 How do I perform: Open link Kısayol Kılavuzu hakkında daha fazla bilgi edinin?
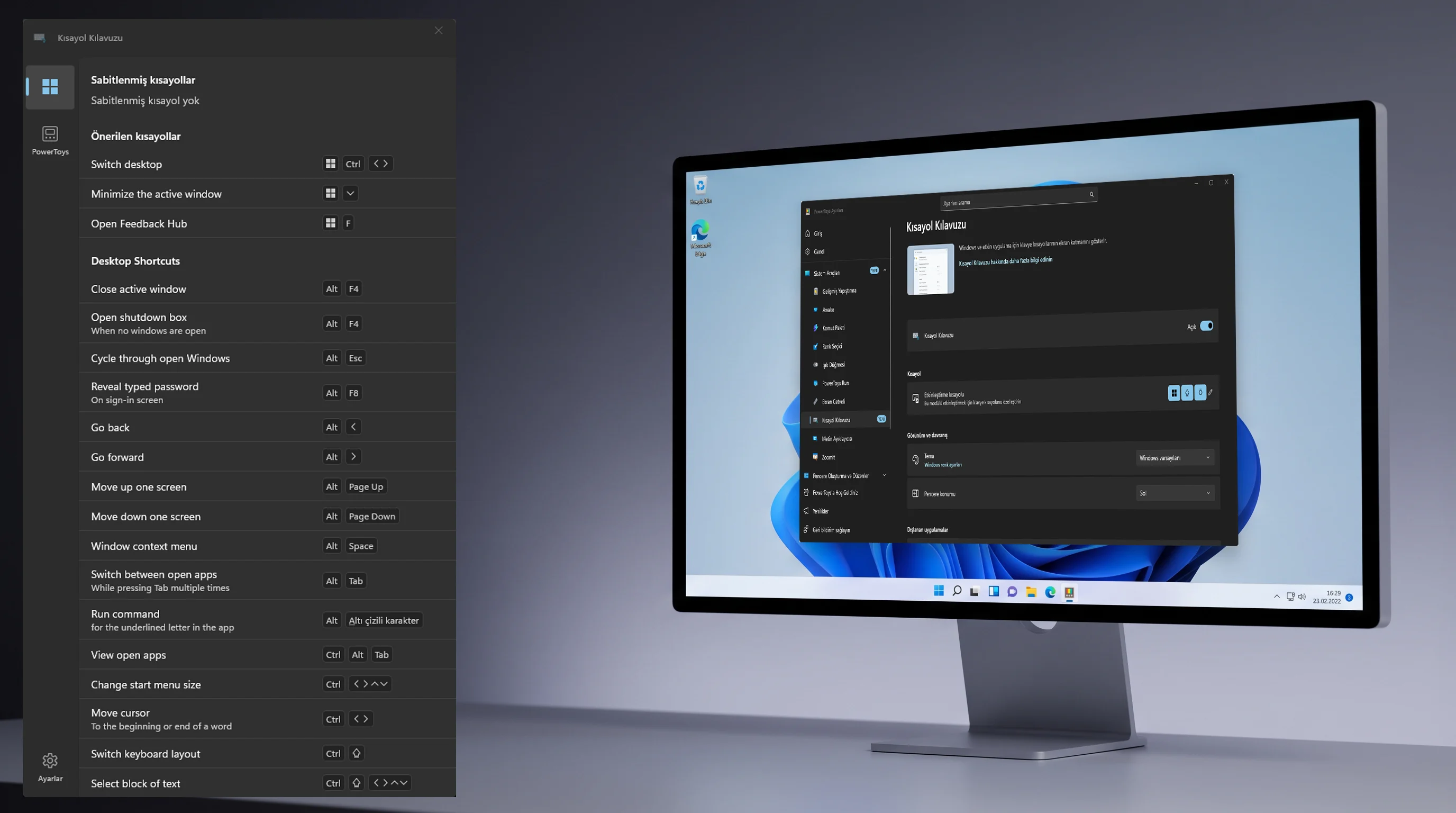1006,261
